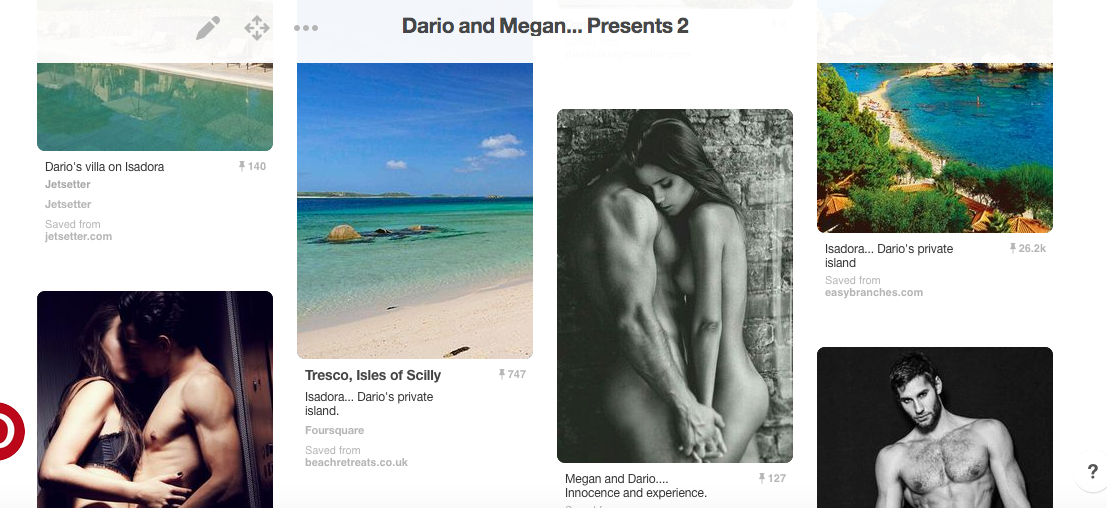
Task: Open the black-and-white shirtless man pin
Action: (935, 428)
